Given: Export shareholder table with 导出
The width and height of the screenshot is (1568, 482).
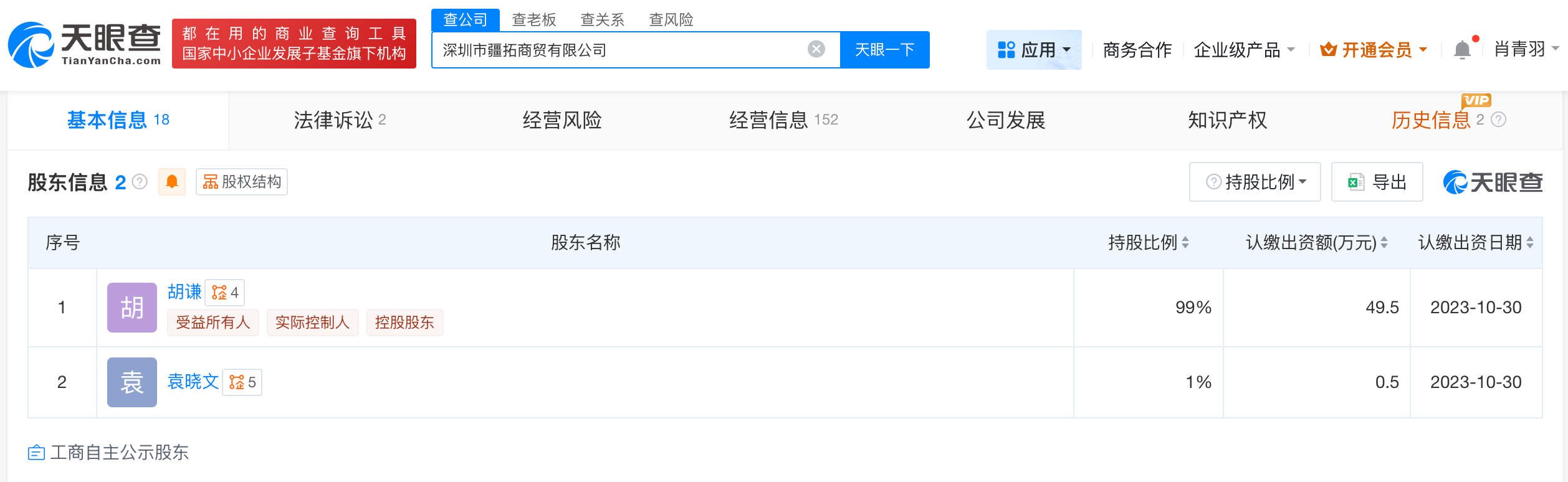Looking at the screenshot, I should [x=1377, y=182].
